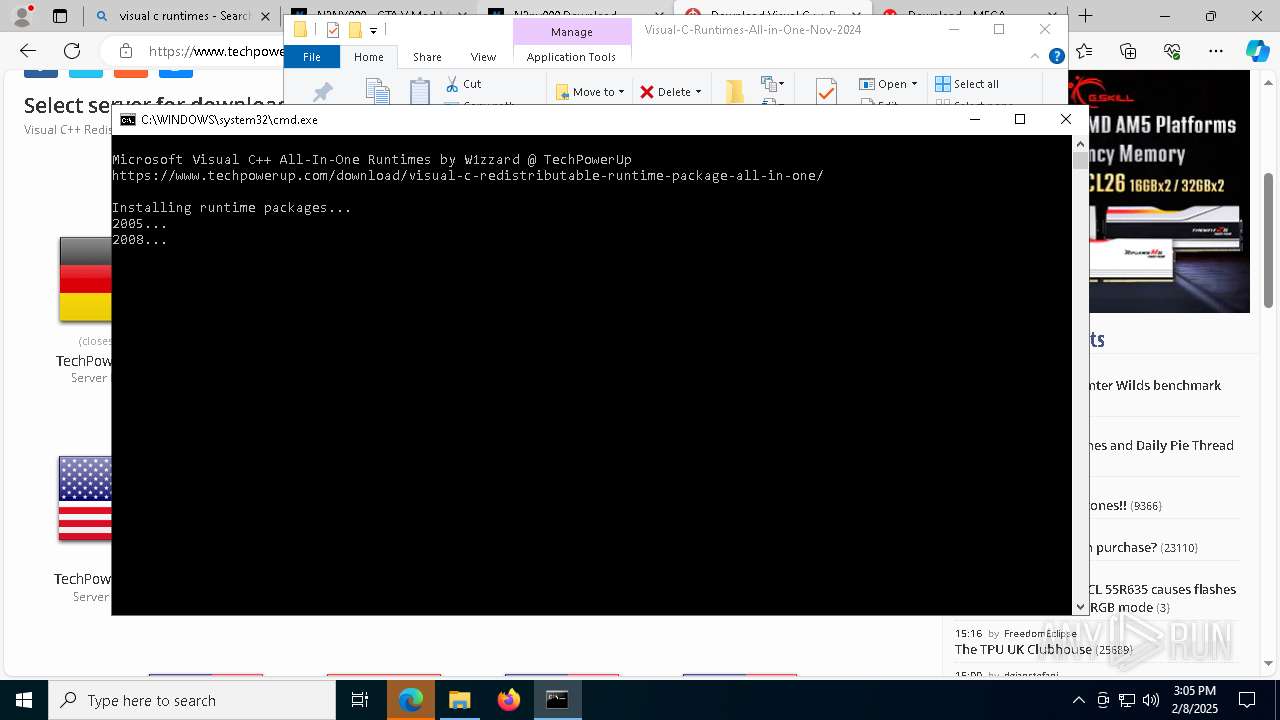
Task: Click the German flag server
Action: pyautogui.click(x=86, y=279)
